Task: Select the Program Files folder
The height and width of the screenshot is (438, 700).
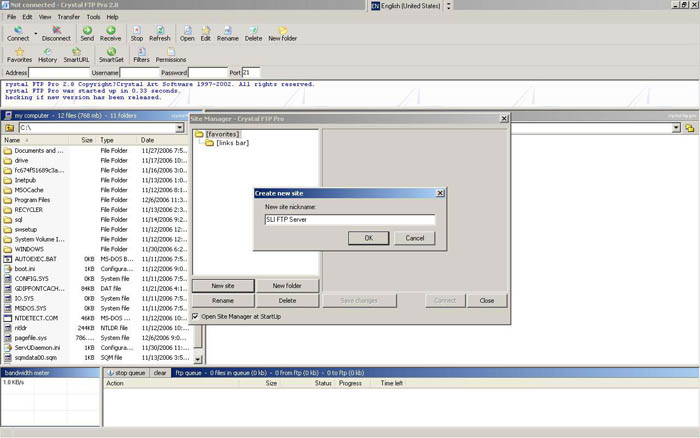Action: point(32,200)
